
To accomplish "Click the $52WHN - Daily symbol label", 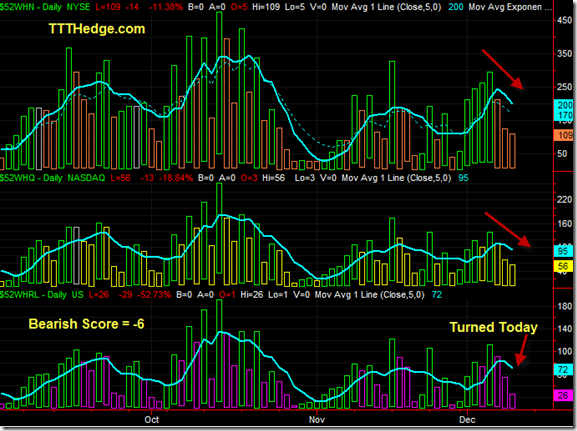I will (x=31, y=7).
